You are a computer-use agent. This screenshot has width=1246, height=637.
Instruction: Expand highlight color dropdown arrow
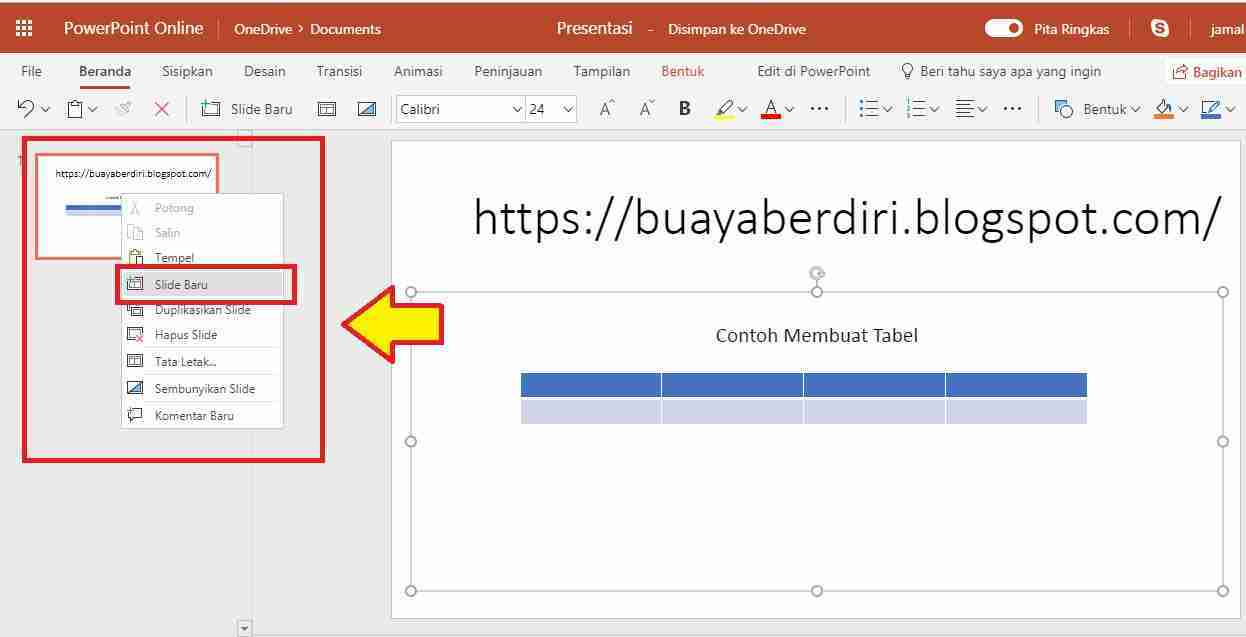(744, 110)
